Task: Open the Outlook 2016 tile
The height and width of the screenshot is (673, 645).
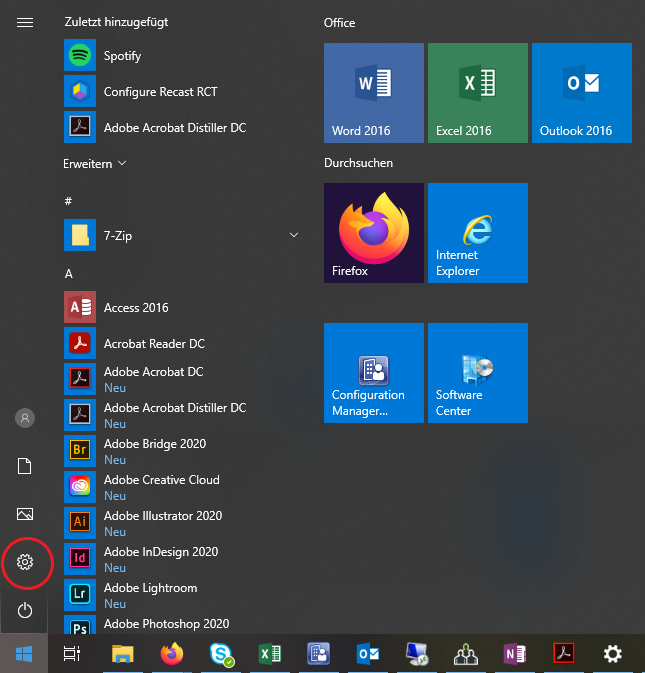Action: tap(581, 93)
